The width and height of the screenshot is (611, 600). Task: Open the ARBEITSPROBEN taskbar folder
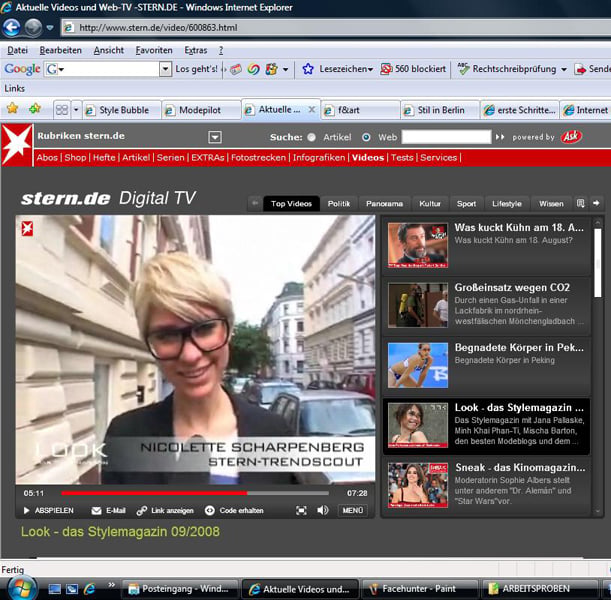pyautogui.click(x=540, y=589)
